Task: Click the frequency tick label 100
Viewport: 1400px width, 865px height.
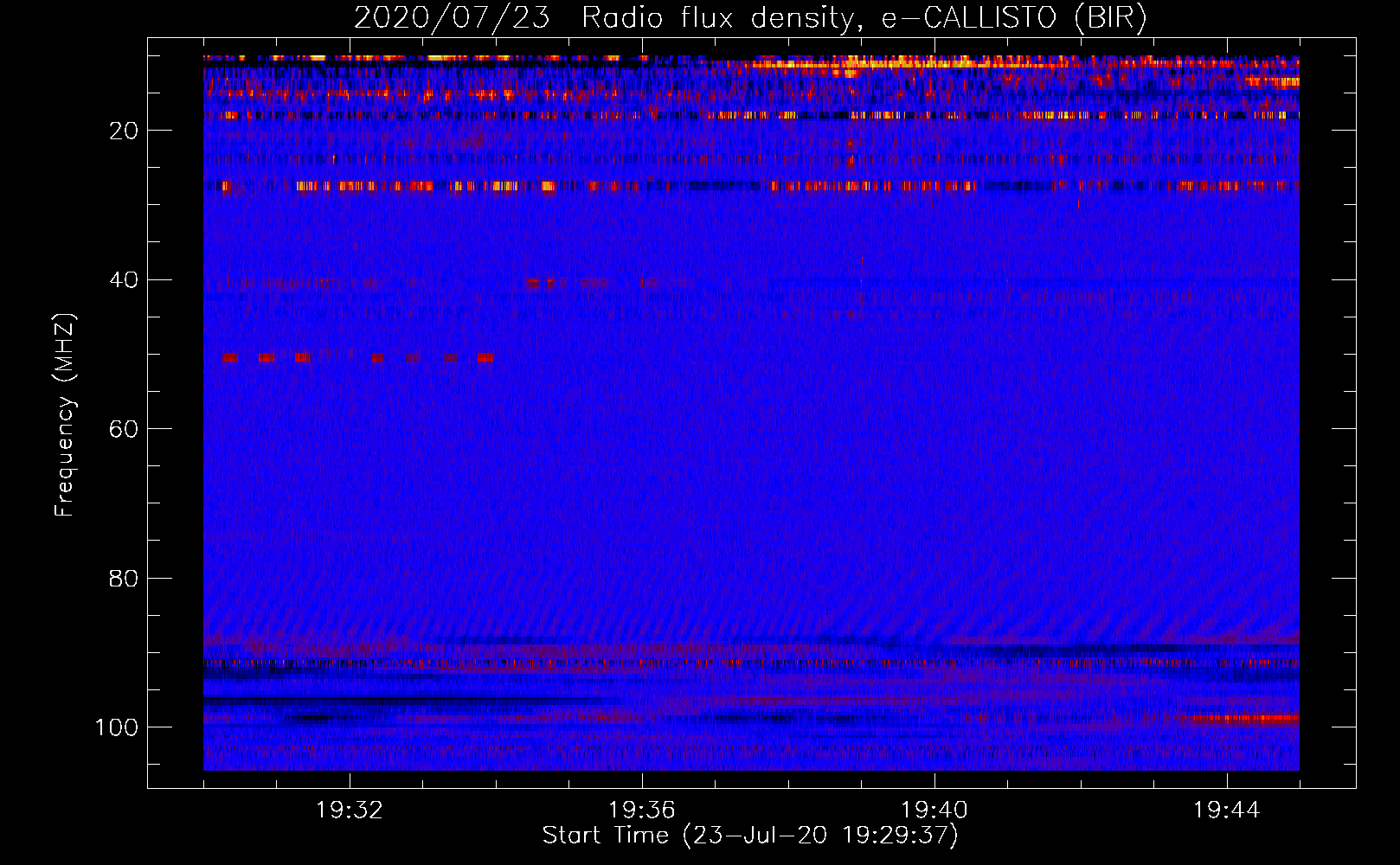Action: click(x=117, y=727)
